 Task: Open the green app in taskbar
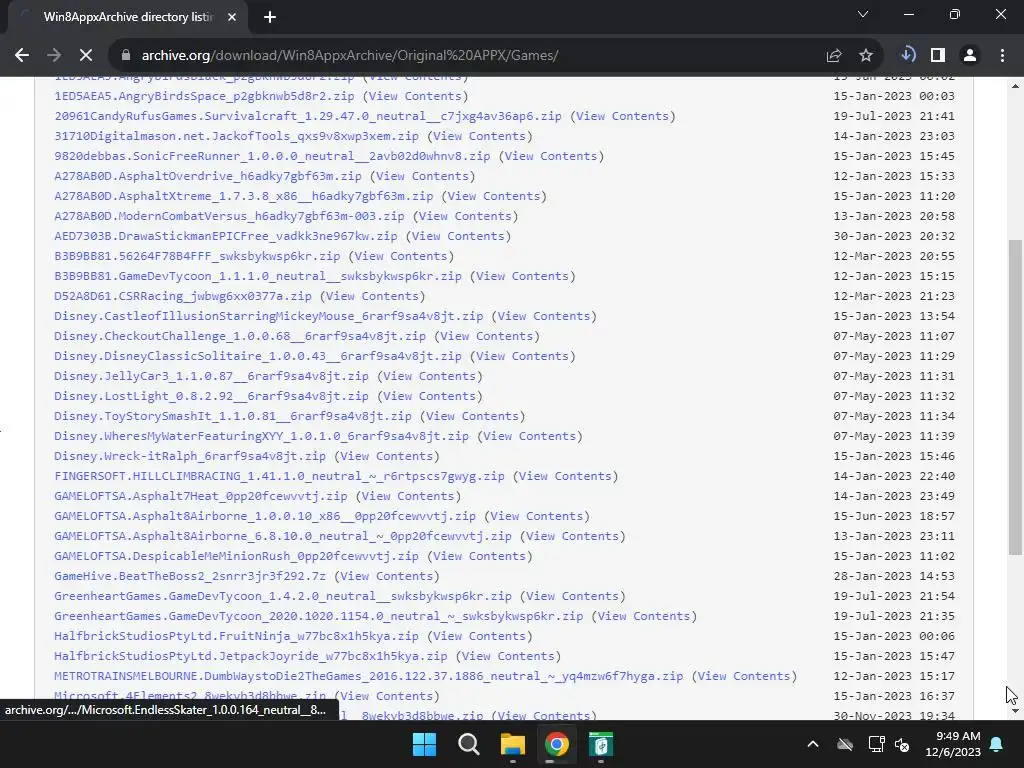[x=601, y=744]
